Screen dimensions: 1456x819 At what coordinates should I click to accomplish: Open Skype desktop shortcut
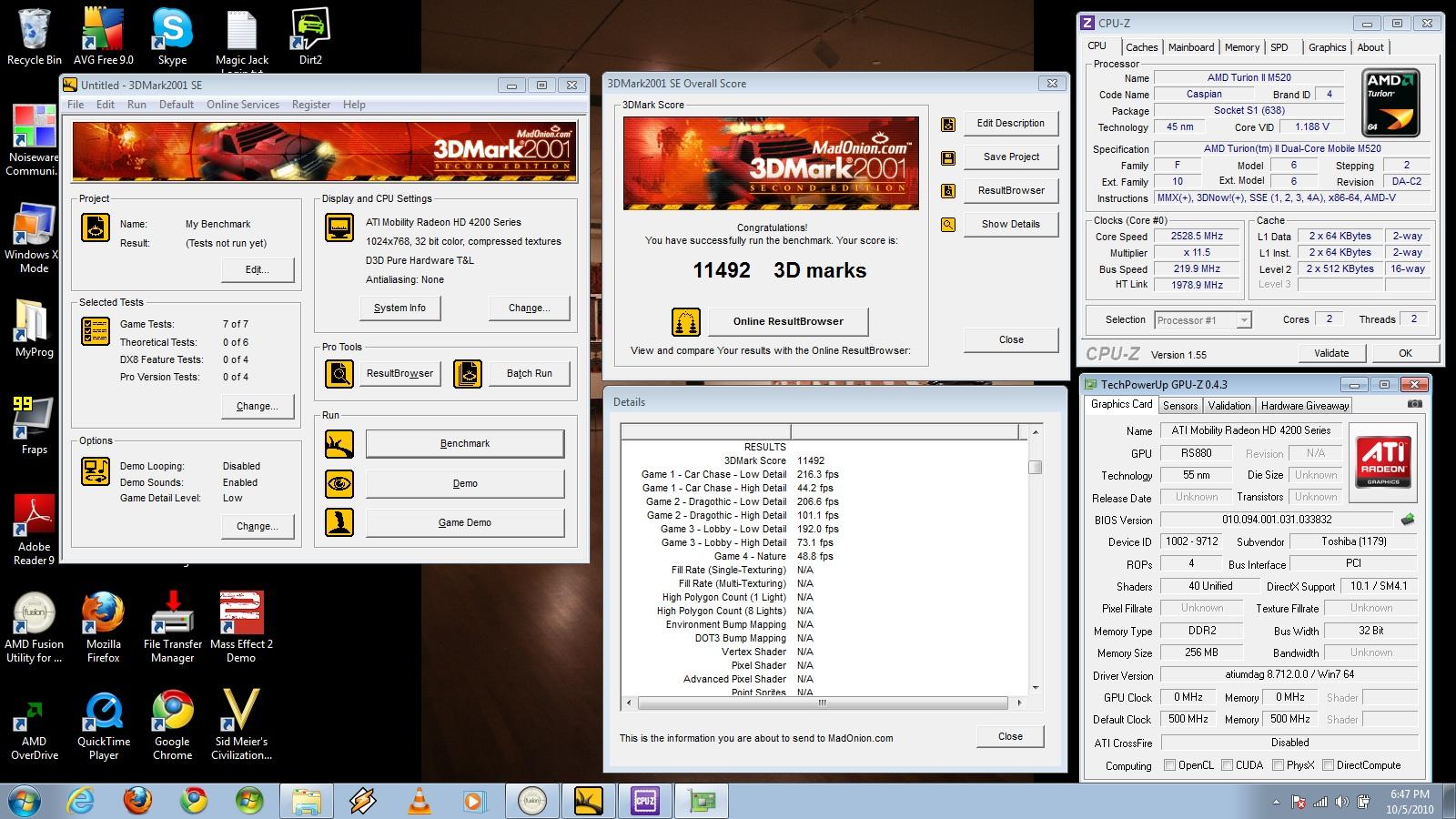(x=172, y=36)
